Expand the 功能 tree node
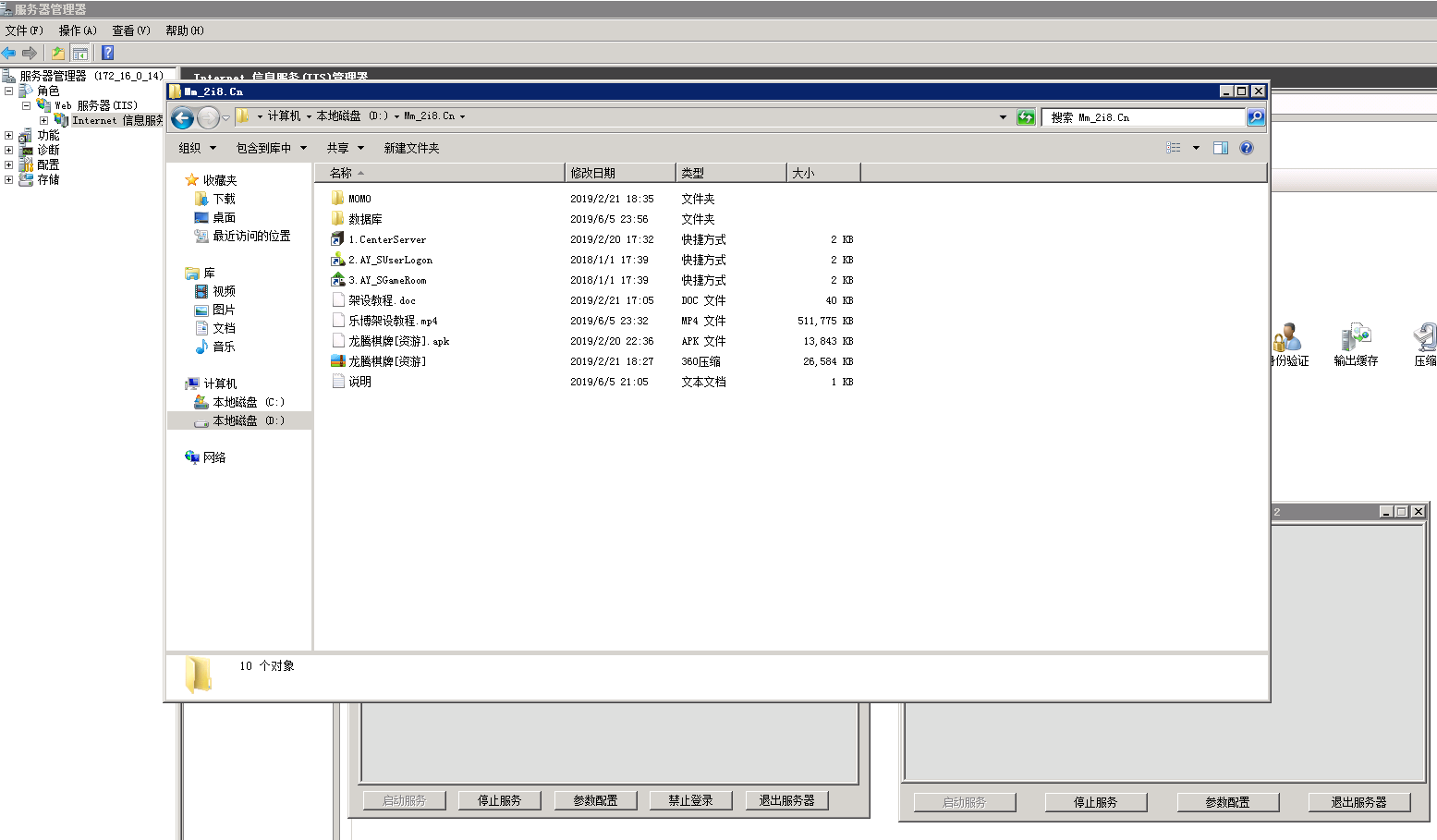This screenshot has height=840, width=1437. (9, 136)
